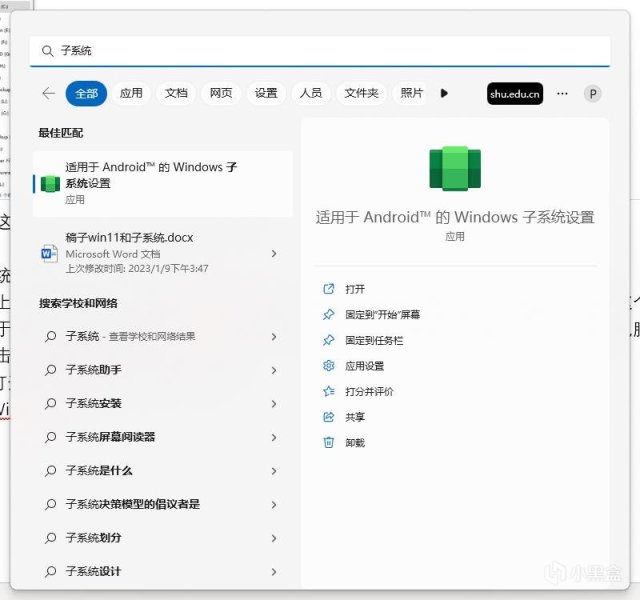Click search icon beside 子系统屏幕阅读器
Viewport: 640px width, 600px height.
50,437
